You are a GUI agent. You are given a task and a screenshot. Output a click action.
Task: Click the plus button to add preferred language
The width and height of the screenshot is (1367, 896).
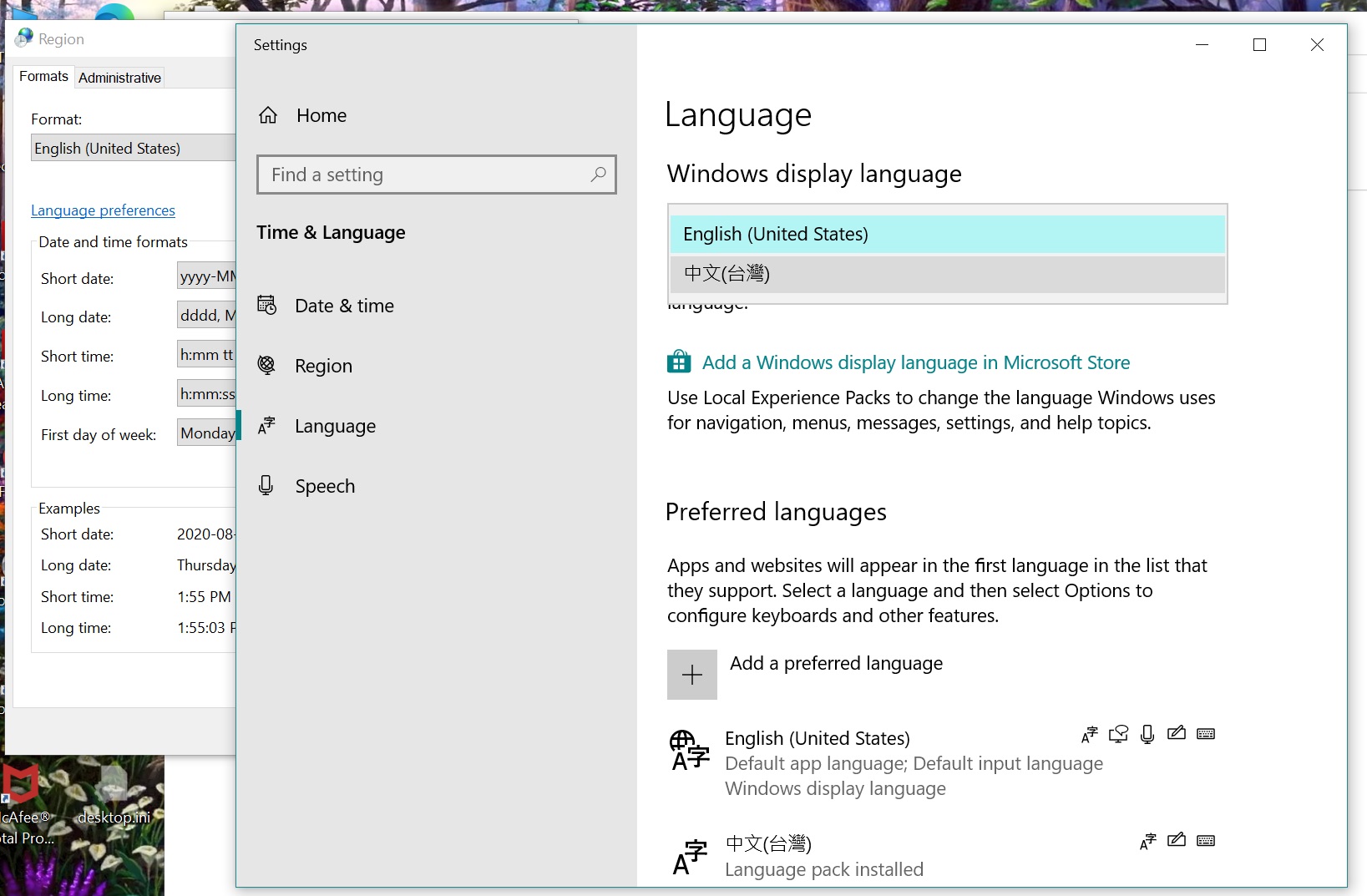click(692, 675)
